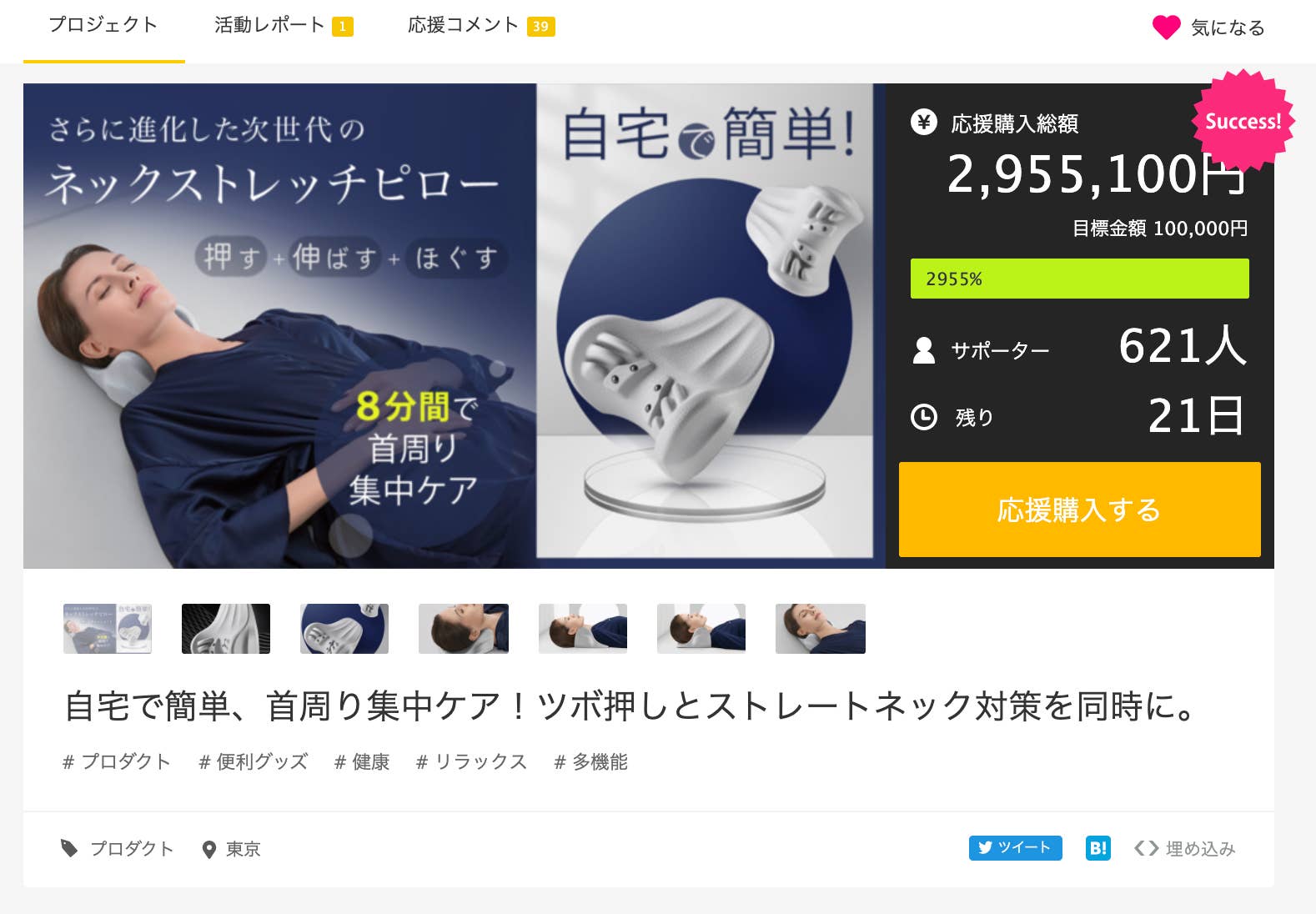
Task: Open the # リラックス hashtag link
Action: click(x=472, y=761)
